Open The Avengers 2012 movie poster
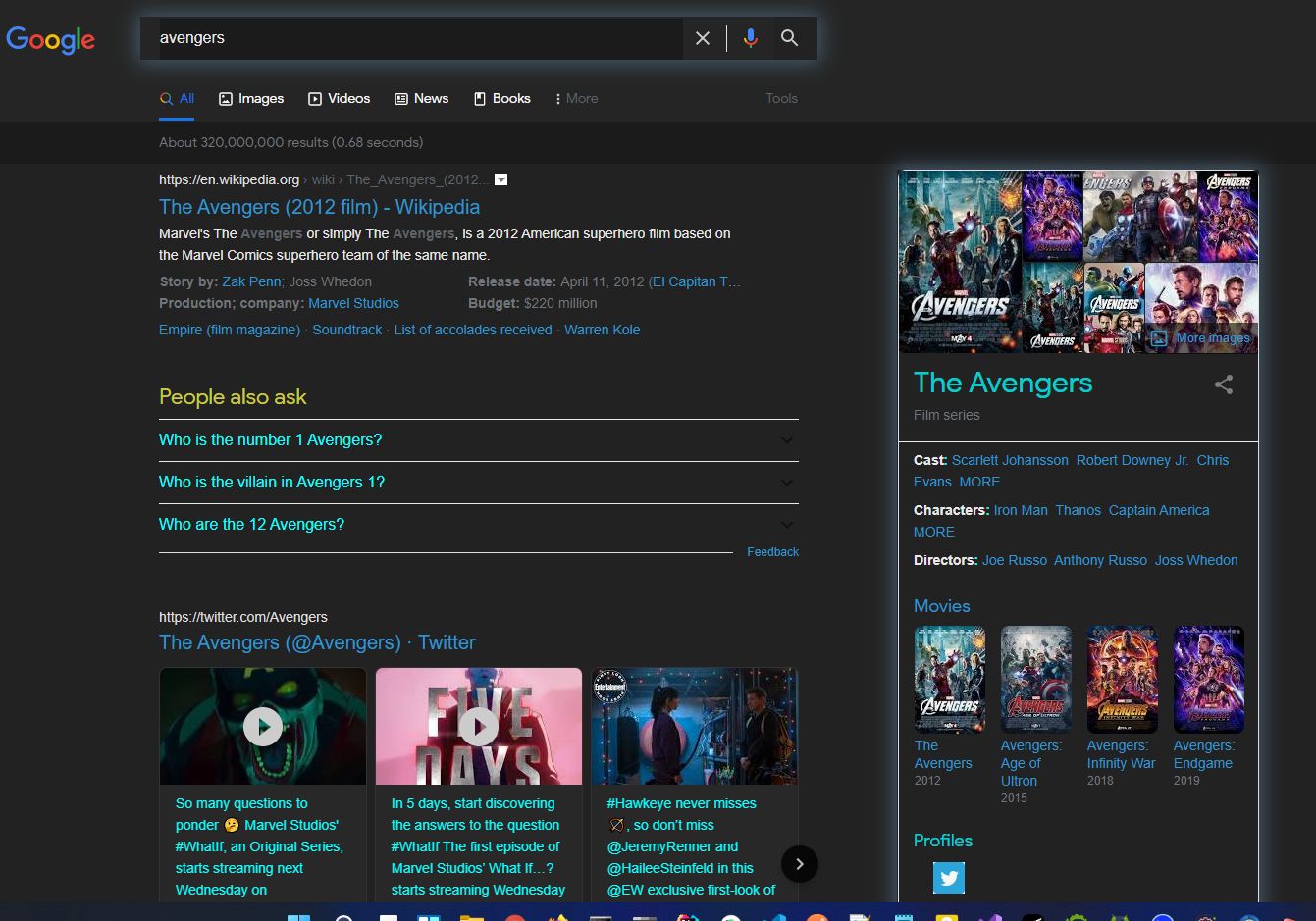 point(950,680)
